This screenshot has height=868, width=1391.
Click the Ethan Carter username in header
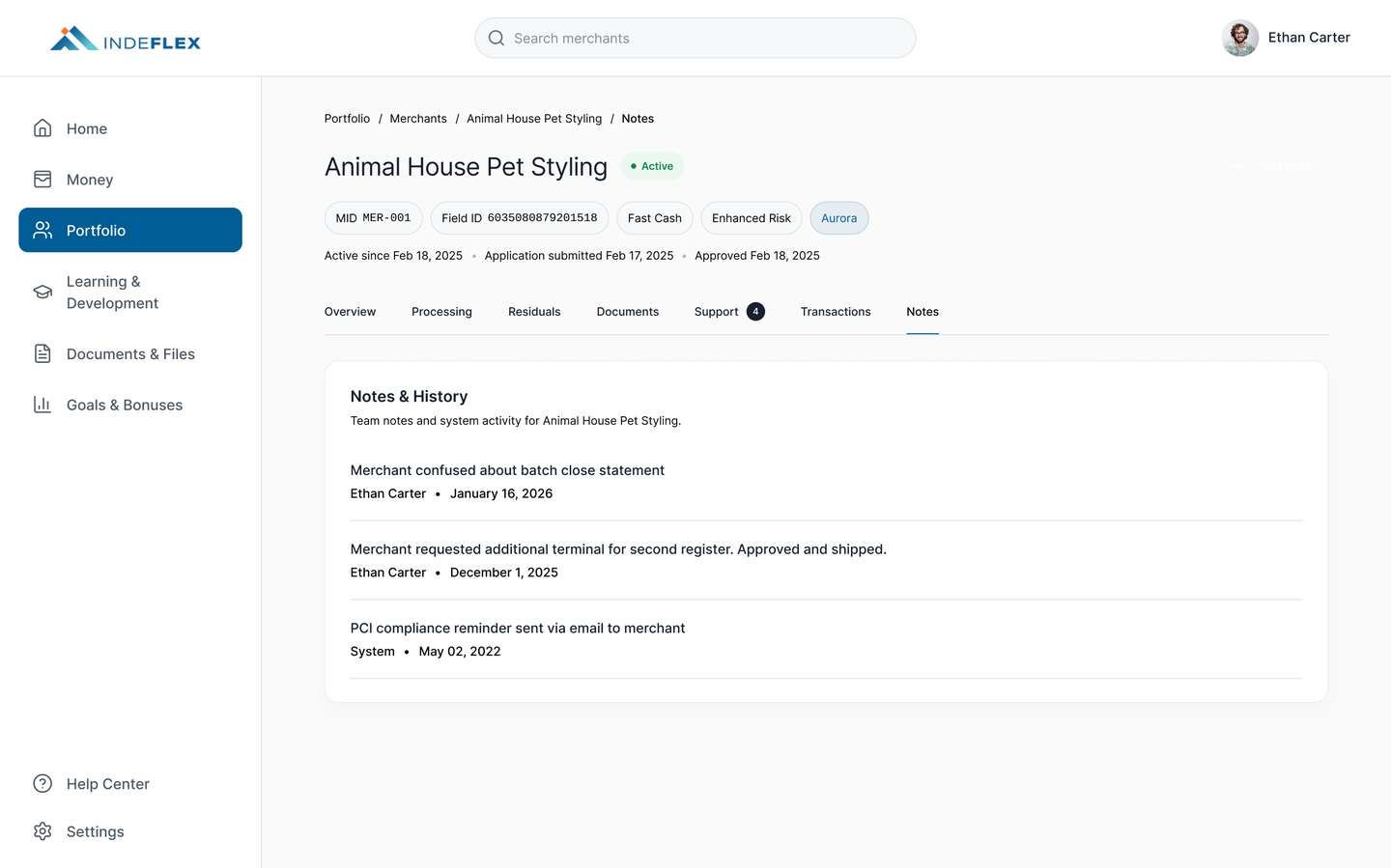tap(1309, 38)
